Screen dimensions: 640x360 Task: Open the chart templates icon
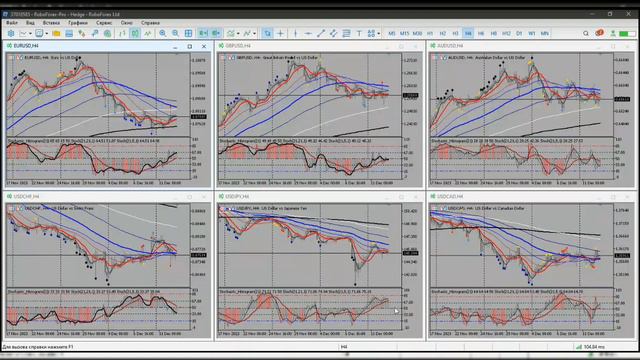[247, 33]
